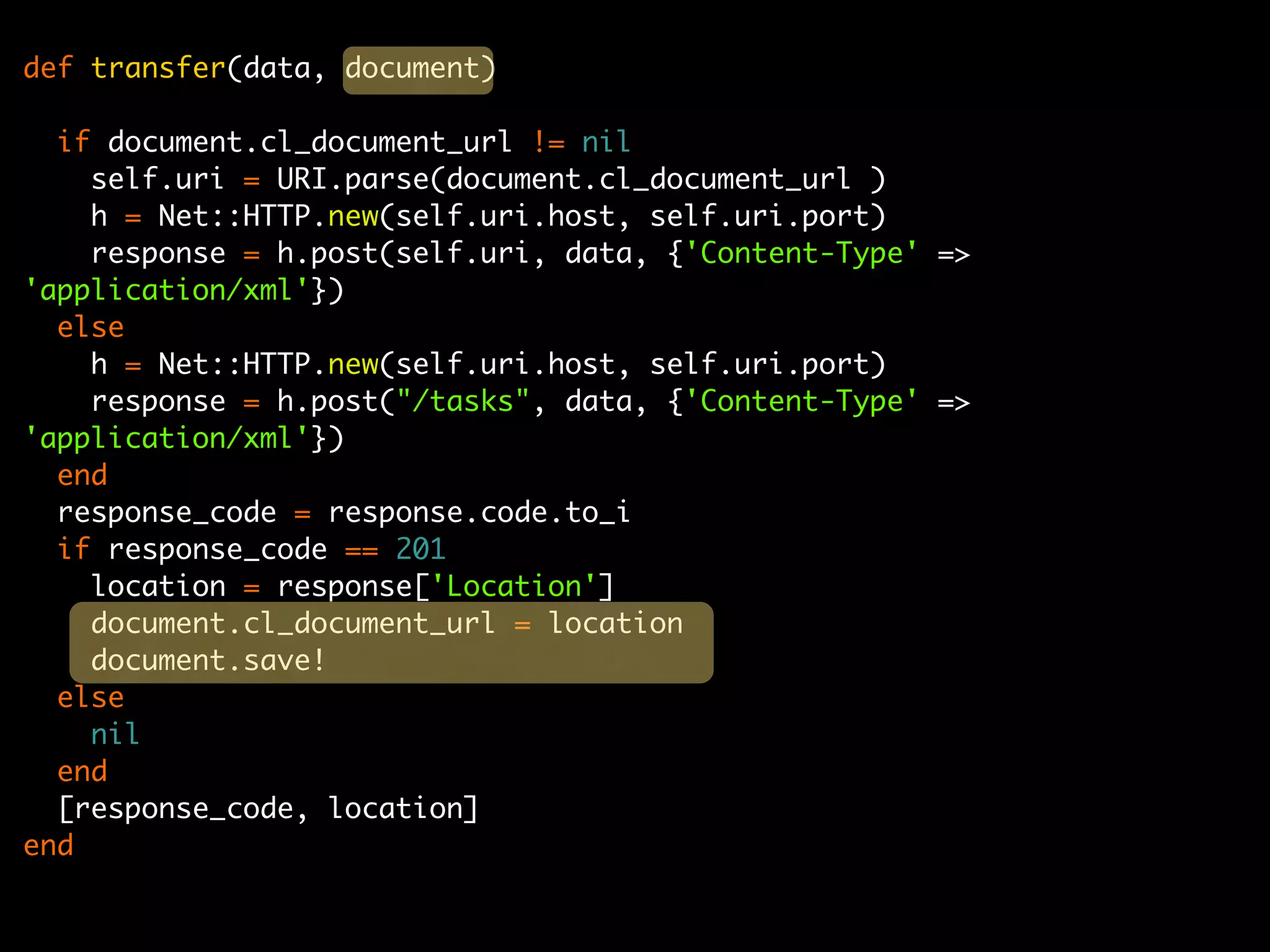Click the highlighted 'document)' parameter

click(419, 69)
